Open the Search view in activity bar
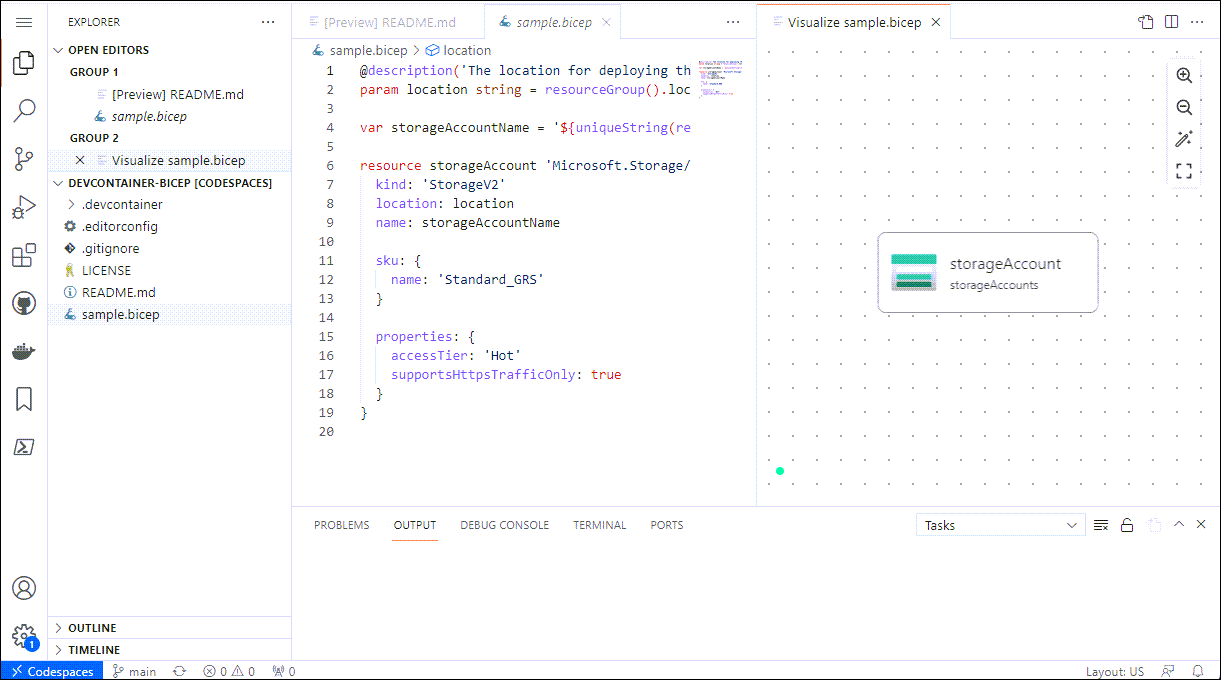The image size is (1221, 680). click(x=24, y=110)
